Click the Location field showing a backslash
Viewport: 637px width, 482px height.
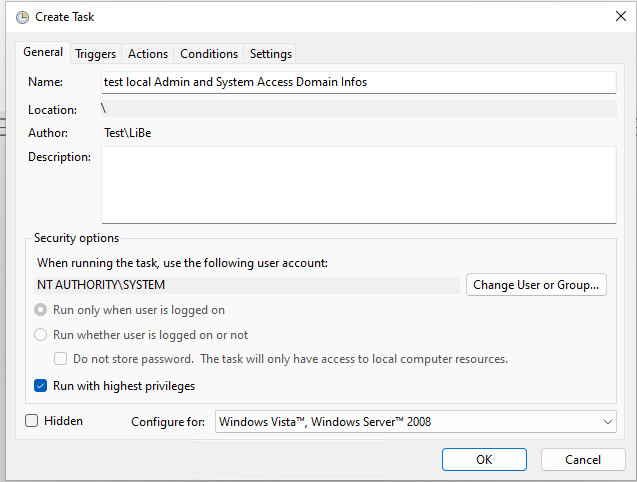[358, 108]
